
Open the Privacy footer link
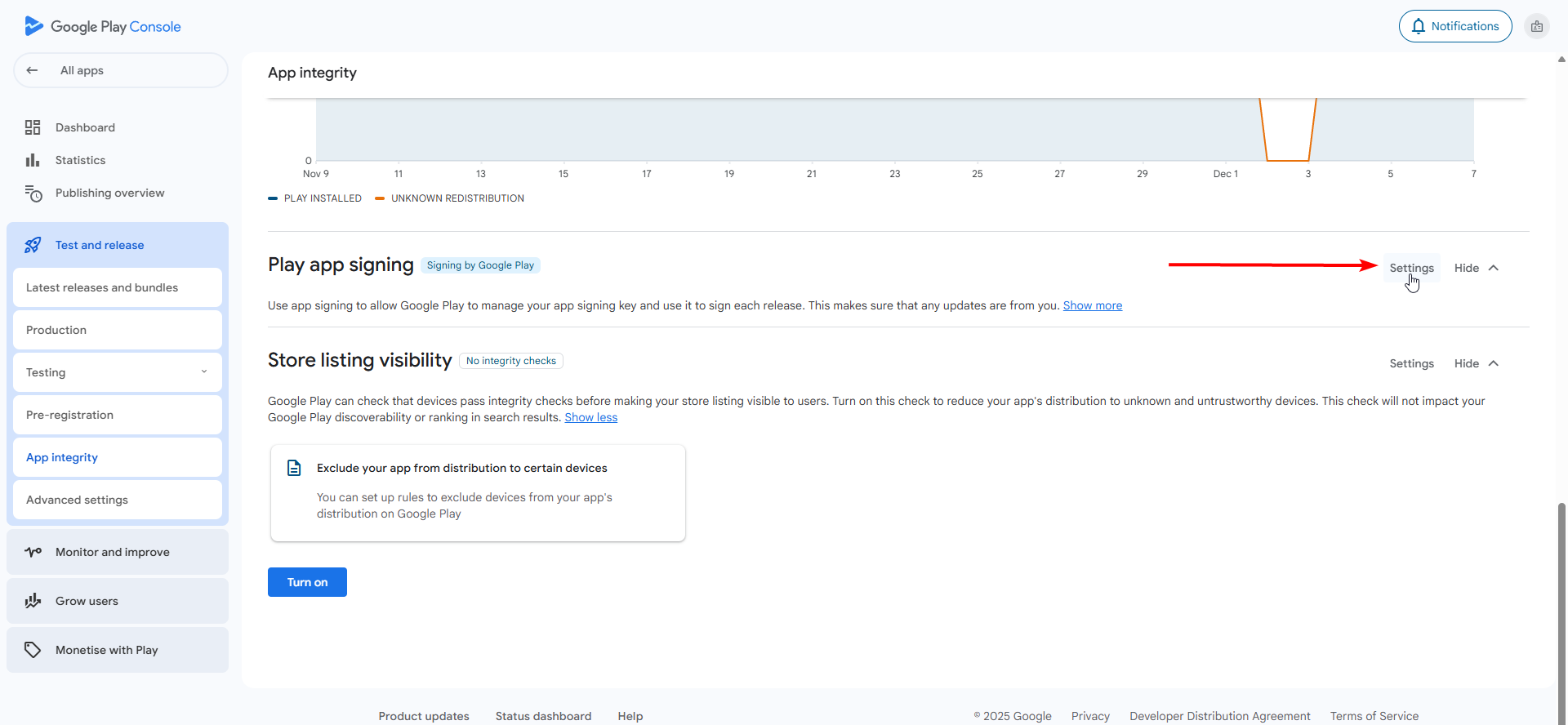1090,716
